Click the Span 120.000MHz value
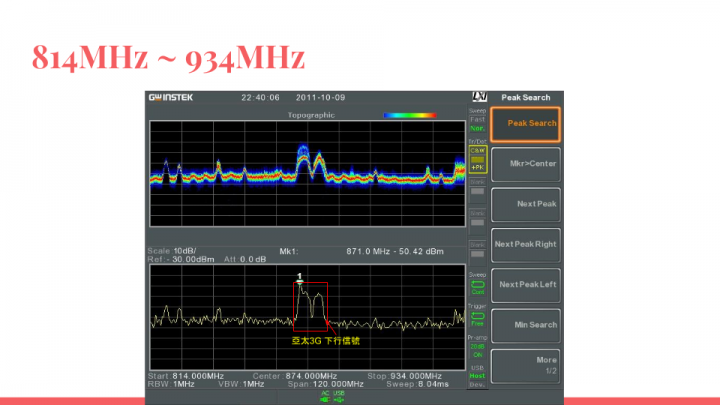 point(338,384)
